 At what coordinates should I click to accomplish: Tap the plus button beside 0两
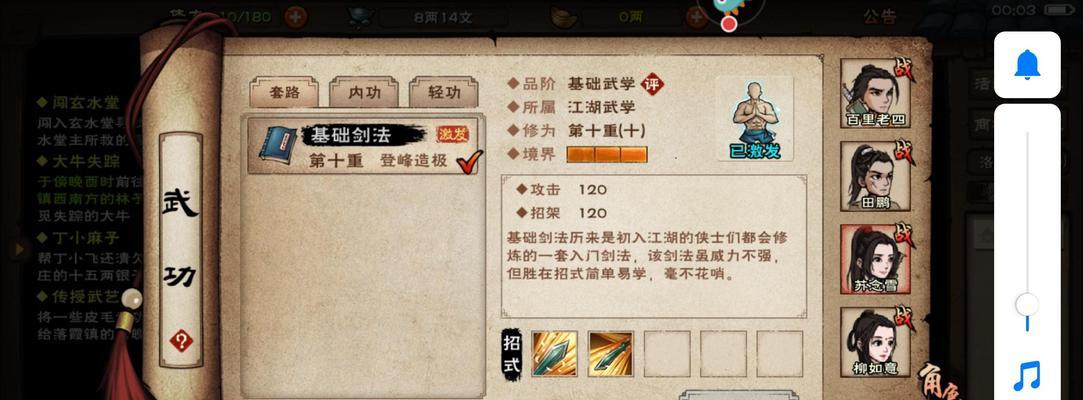point(696,17)
